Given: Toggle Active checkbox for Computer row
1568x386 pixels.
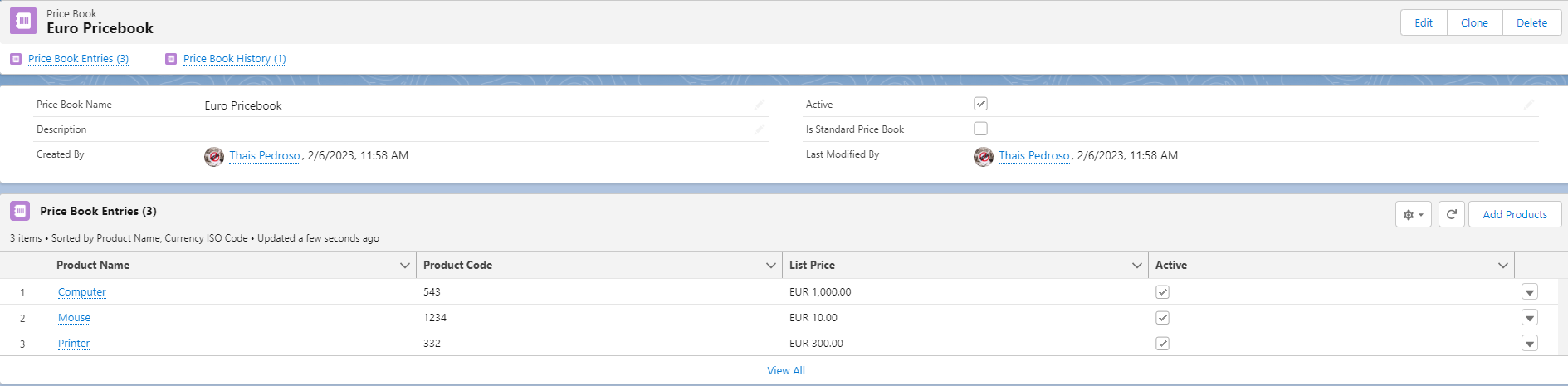Looking at the screenshot, I should pyautogui.click(x=1162, y=292).
